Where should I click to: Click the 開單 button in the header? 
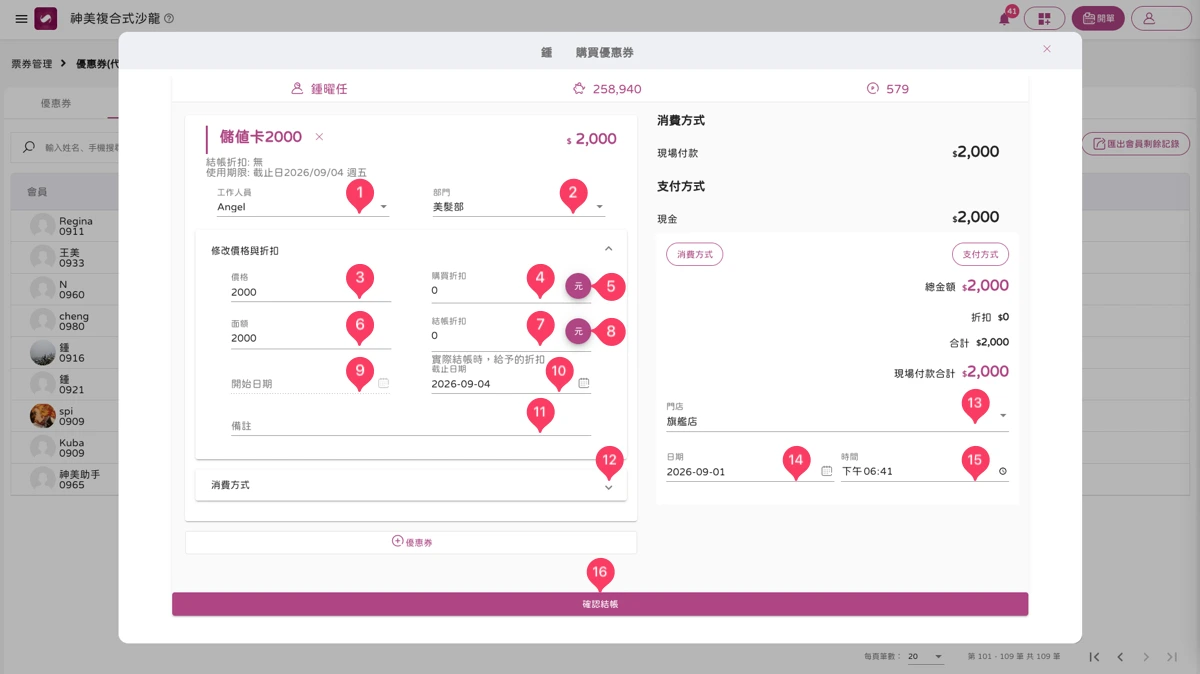(x=1098, y=19)
